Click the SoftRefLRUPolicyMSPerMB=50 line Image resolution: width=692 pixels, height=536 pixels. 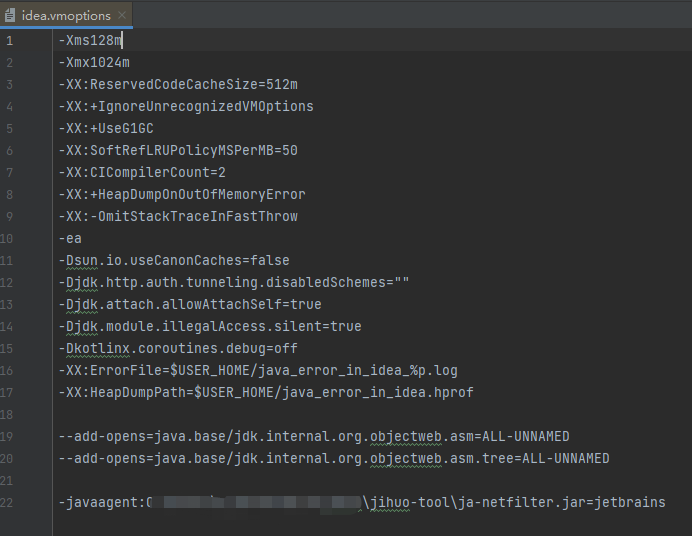click(178, 150)
